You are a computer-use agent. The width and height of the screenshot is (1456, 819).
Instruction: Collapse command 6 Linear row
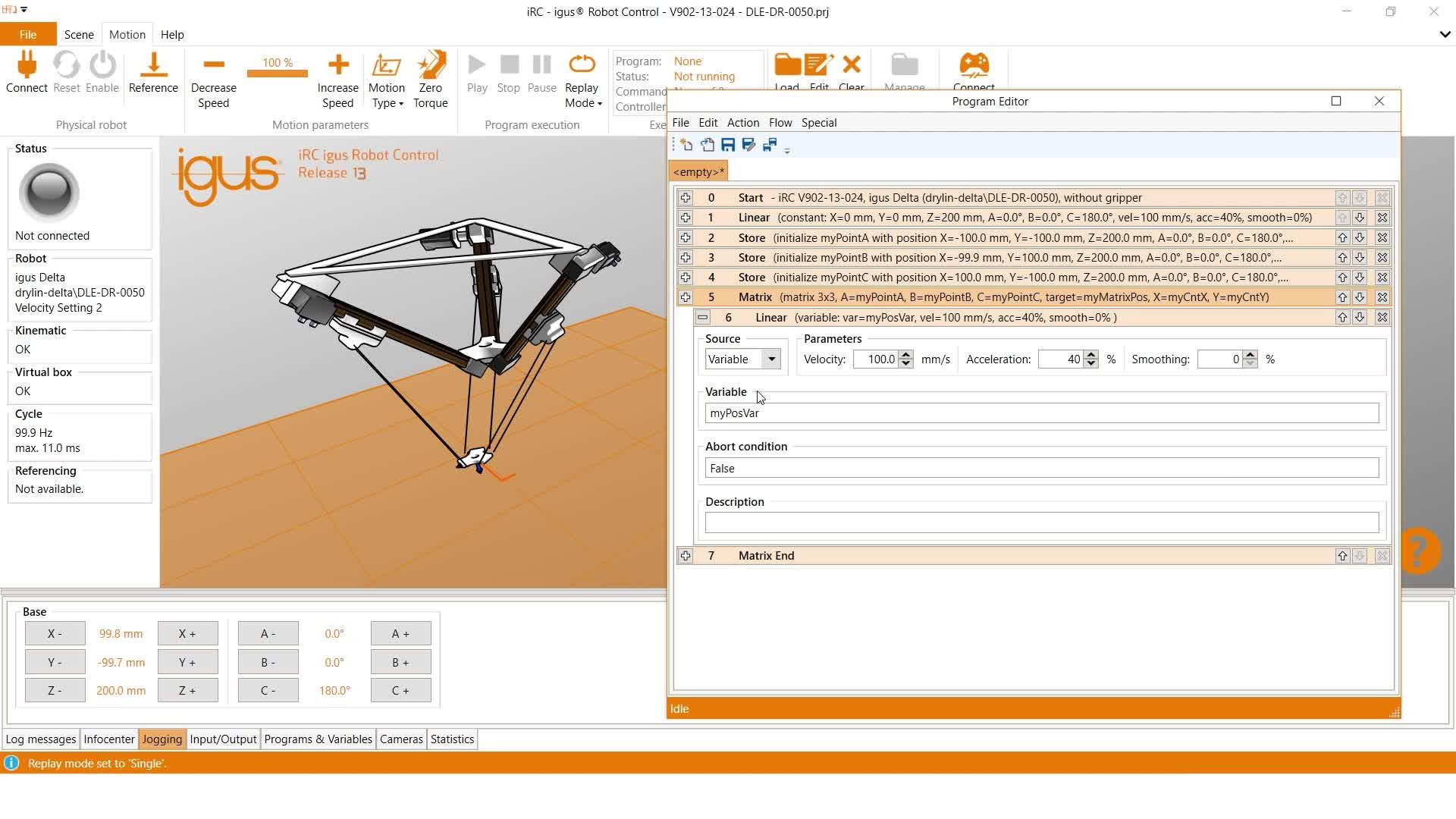coord(703,318)
